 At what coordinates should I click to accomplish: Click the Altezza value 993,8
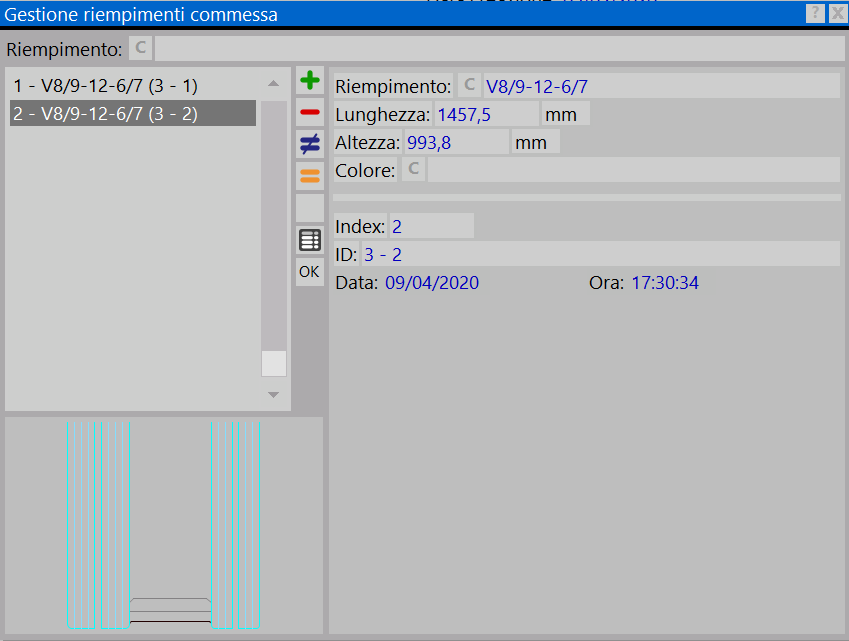456,143
